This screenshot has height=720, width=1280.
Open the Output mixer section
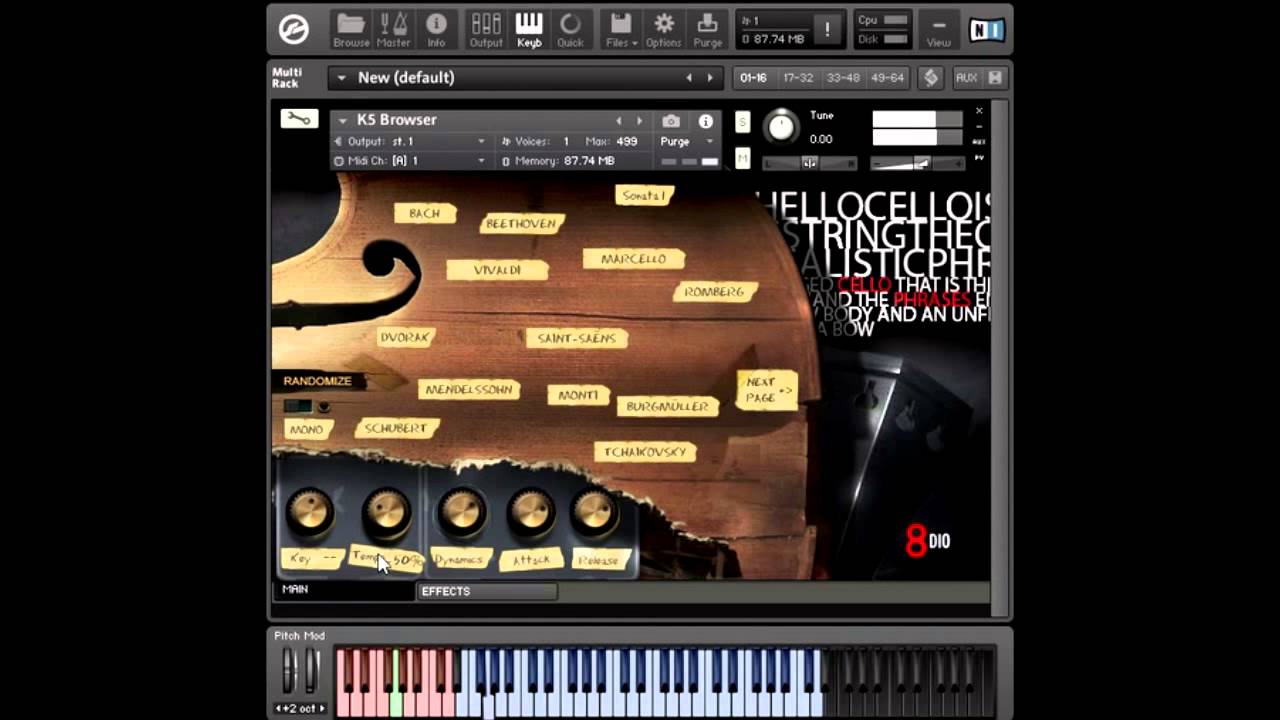coord(486,30)
